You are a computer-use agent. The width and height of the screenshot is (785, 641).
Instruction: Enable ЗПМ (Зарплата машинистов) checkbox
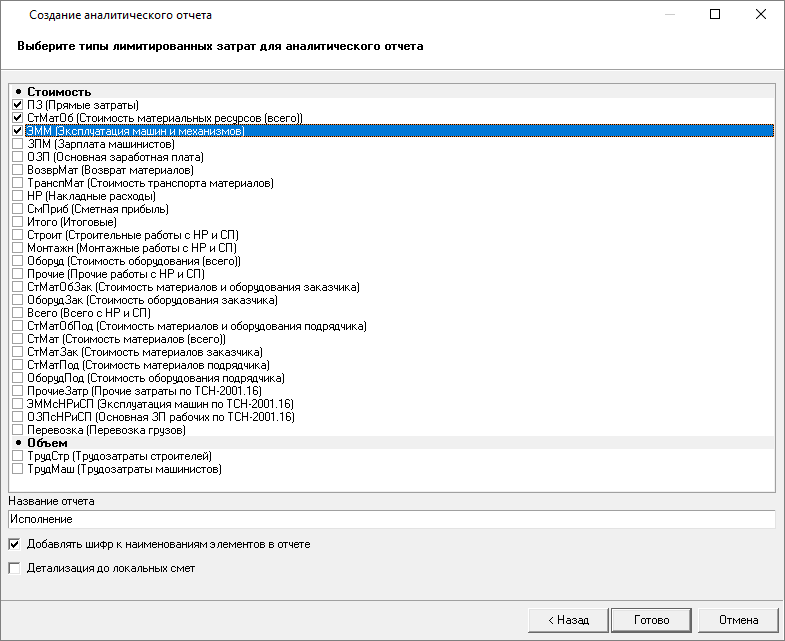17,144
